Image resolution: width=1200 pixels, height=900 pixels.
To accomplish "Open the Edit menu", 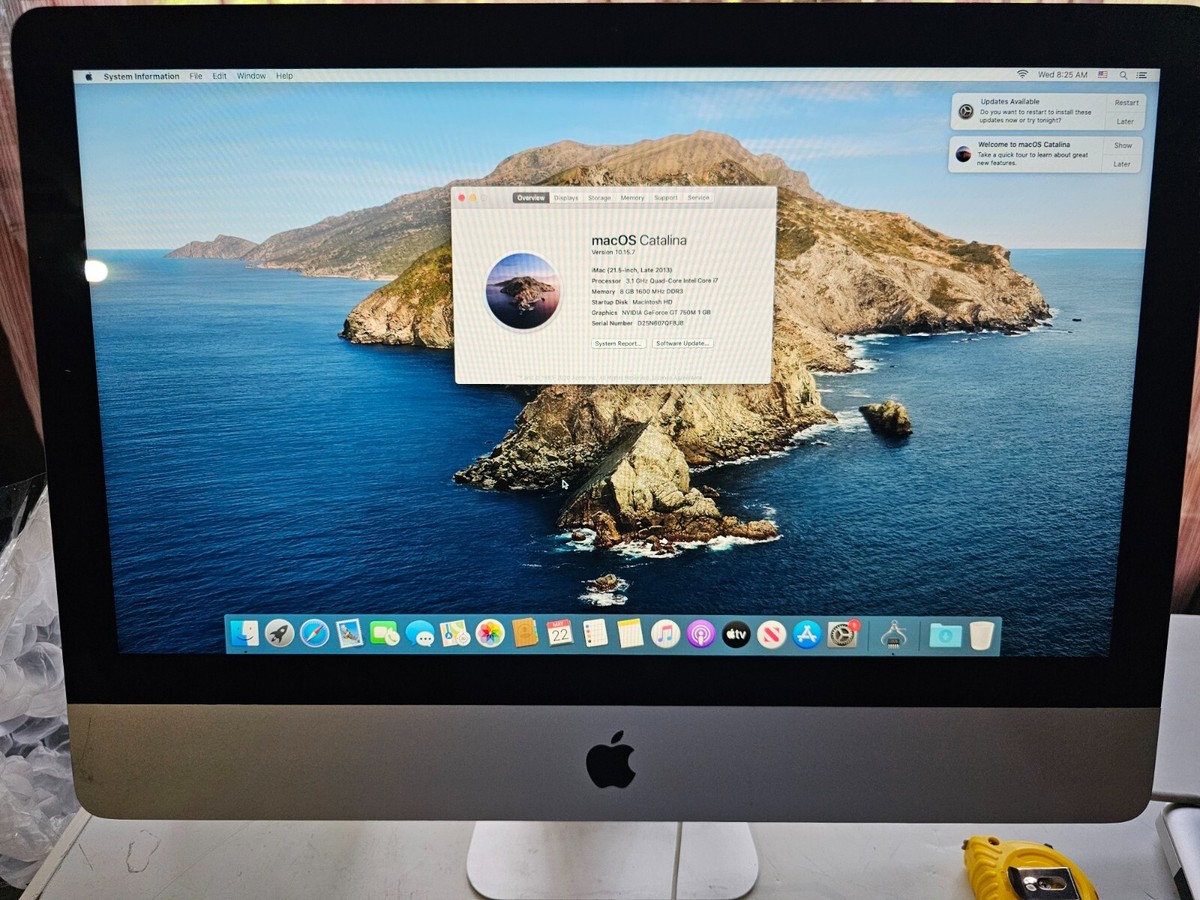I will [x=219, y=76].
